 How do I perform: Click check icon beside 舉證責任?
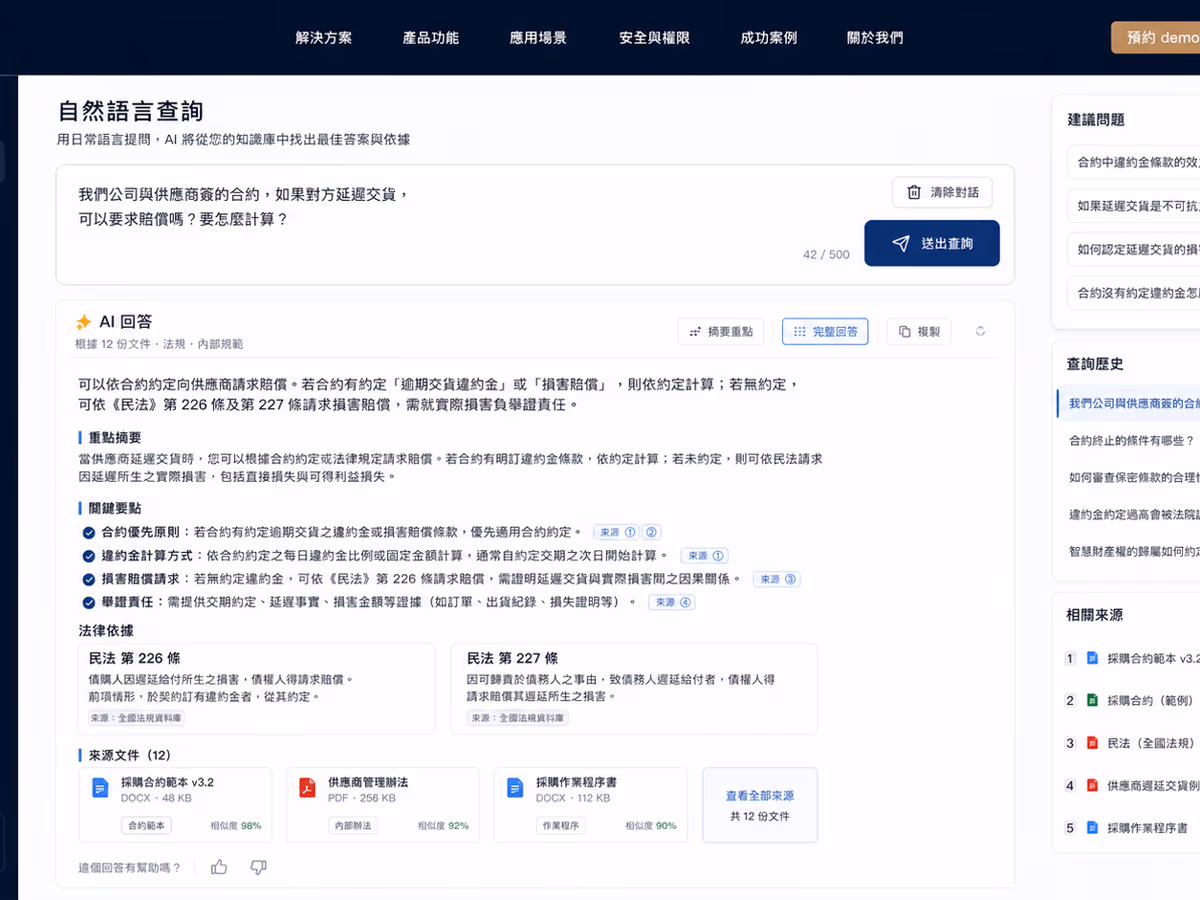point(89,602)
